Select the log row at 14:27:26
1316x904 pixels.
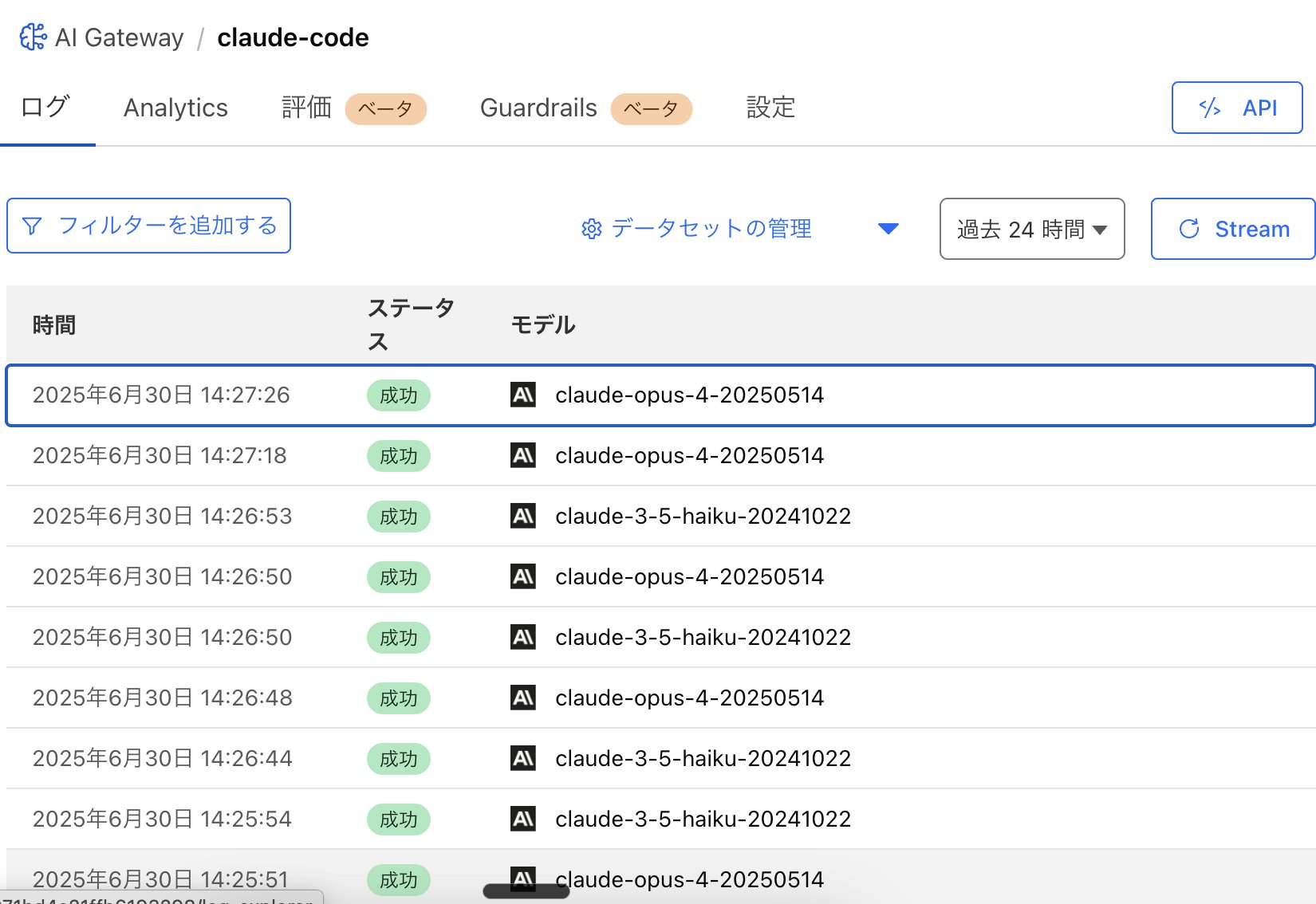pyautogui.click(x=660, y=395)
